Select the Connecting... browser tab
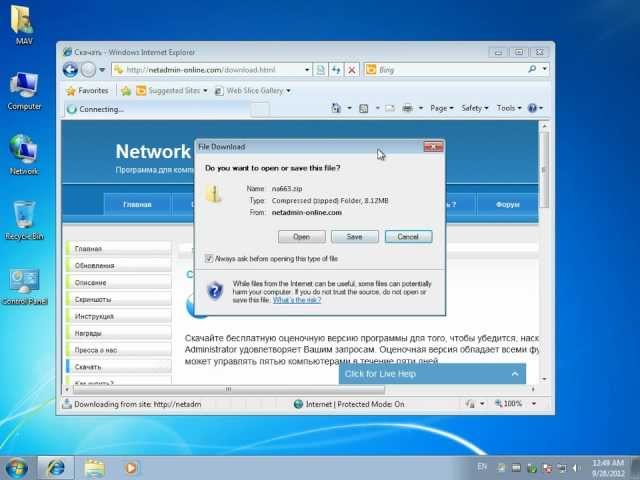Image resolution: width=640 pixels, height=480 pixels. pyautogui.click(x=157, y=109)
